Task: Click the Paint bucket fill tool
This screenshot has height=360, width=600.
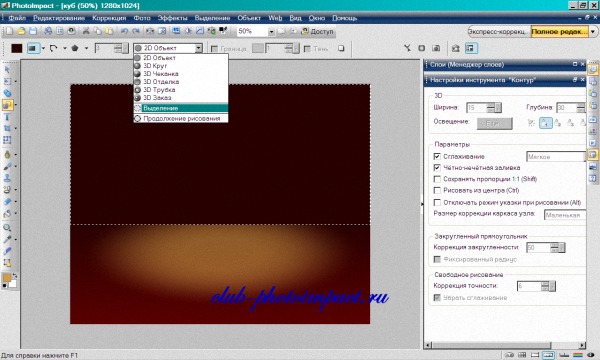Action: (x=7, y=214)
